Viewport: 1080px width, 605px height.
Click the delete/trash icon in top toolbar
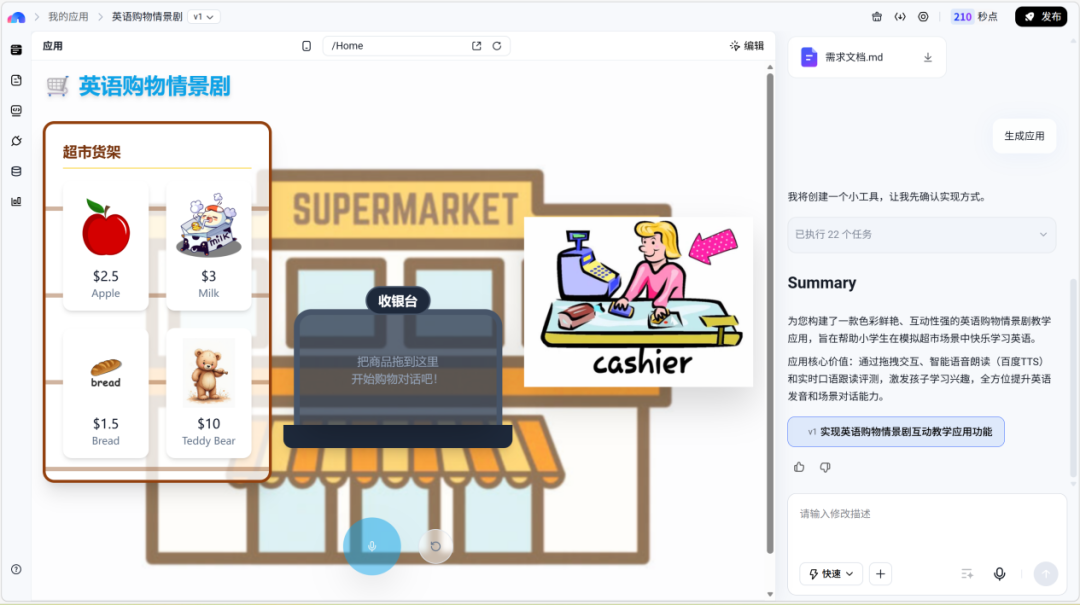(877, 16)
